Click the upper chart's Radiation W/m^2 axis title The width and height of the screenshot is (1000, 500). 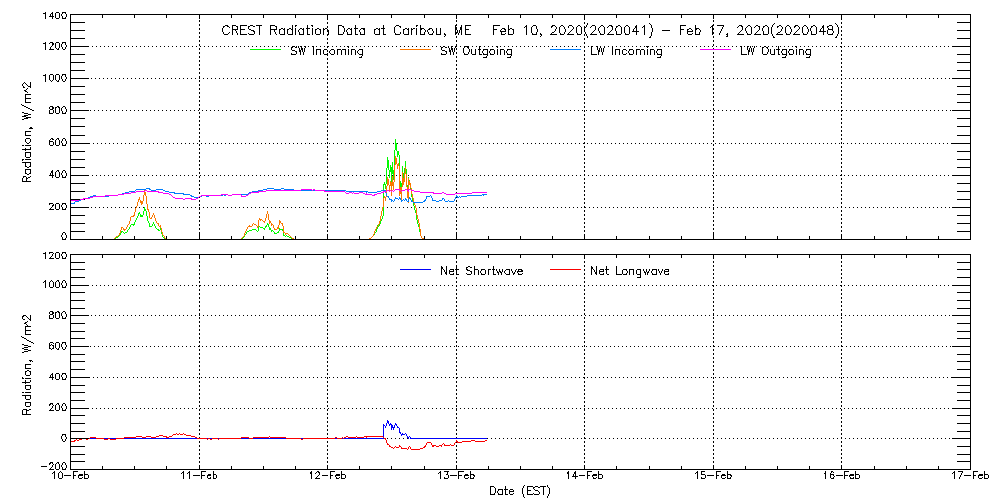pos(28,133)
